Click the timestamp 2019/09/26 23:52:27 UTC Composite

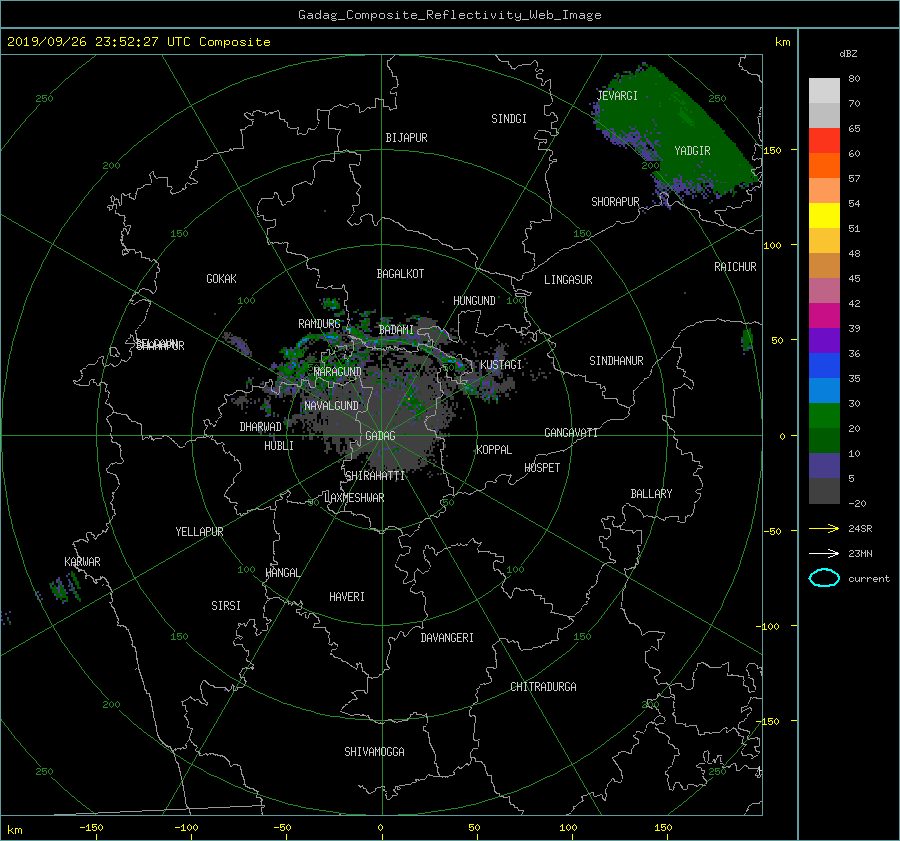coord(138,42)
